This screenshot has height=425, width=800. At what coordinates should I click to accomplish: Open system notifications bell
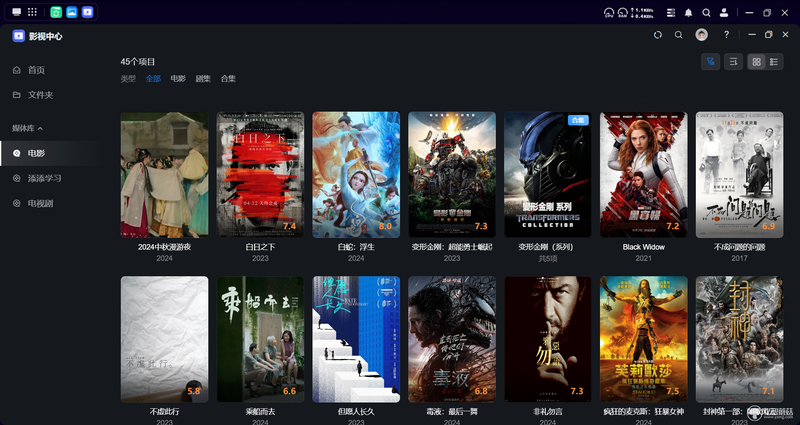688,13
